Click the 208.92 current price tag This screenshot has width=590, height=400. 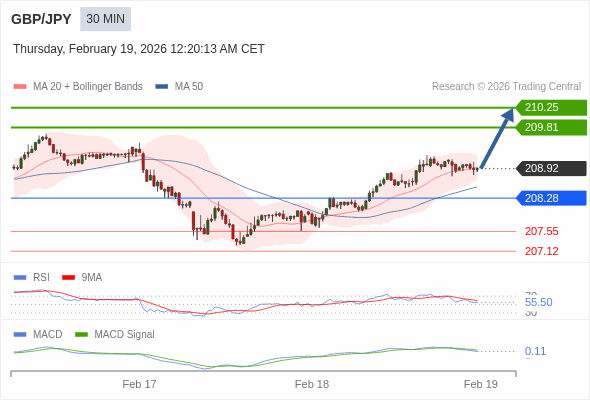tap(551, 168)
